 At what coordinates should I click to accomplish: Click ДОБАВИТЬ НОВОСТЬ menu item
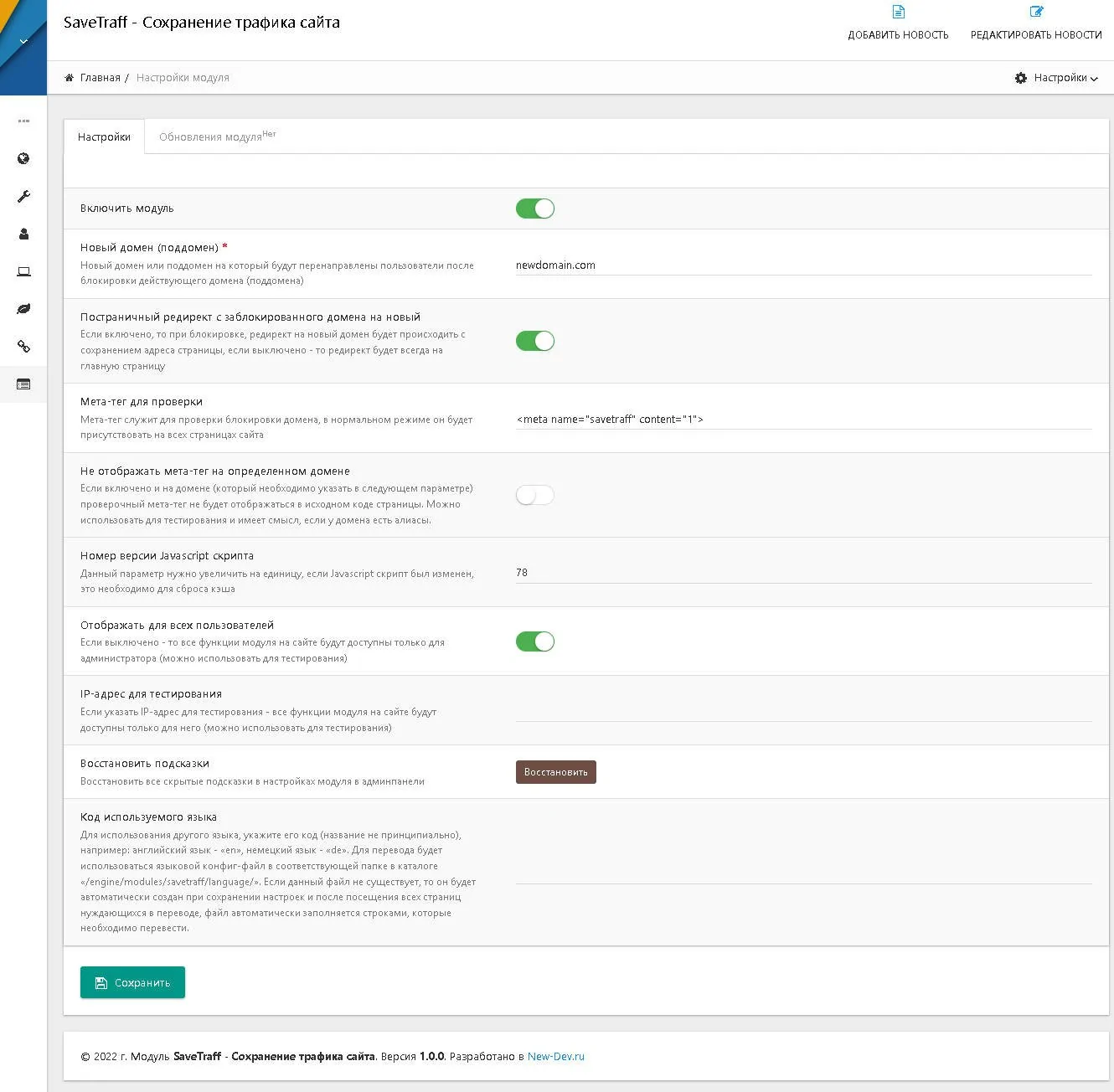[x=898, y=35]
